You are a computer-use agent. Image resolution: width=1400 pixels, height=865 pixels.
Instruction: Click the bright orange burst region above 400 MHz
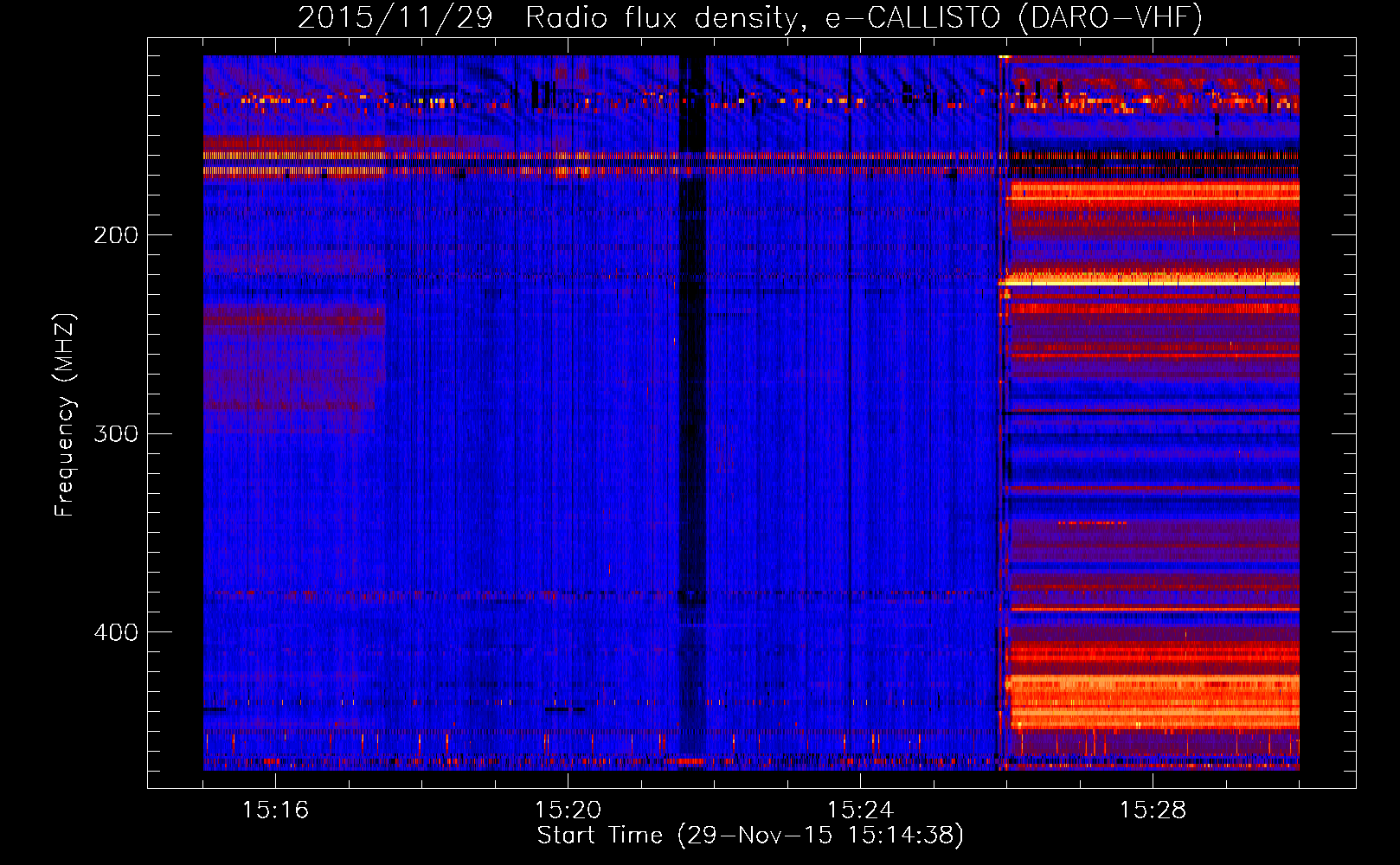pyautogui.click(x=1155, y=702)
